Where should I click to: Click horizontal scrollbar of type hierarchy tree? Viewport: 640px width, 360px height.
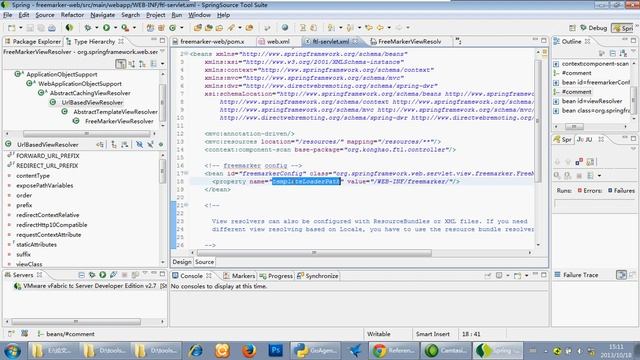click(86, 134)
